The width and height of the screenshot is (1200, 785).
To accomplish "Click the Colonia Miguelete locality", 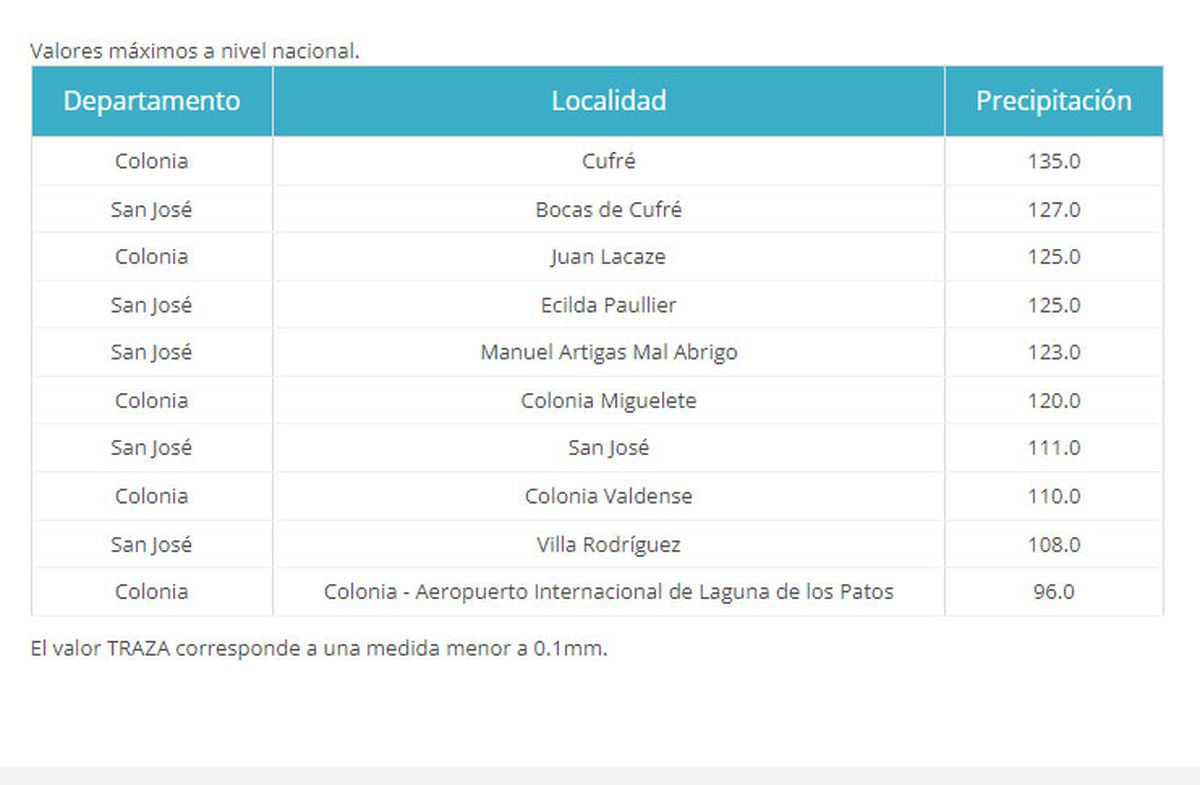I will [x=608, y=401].
